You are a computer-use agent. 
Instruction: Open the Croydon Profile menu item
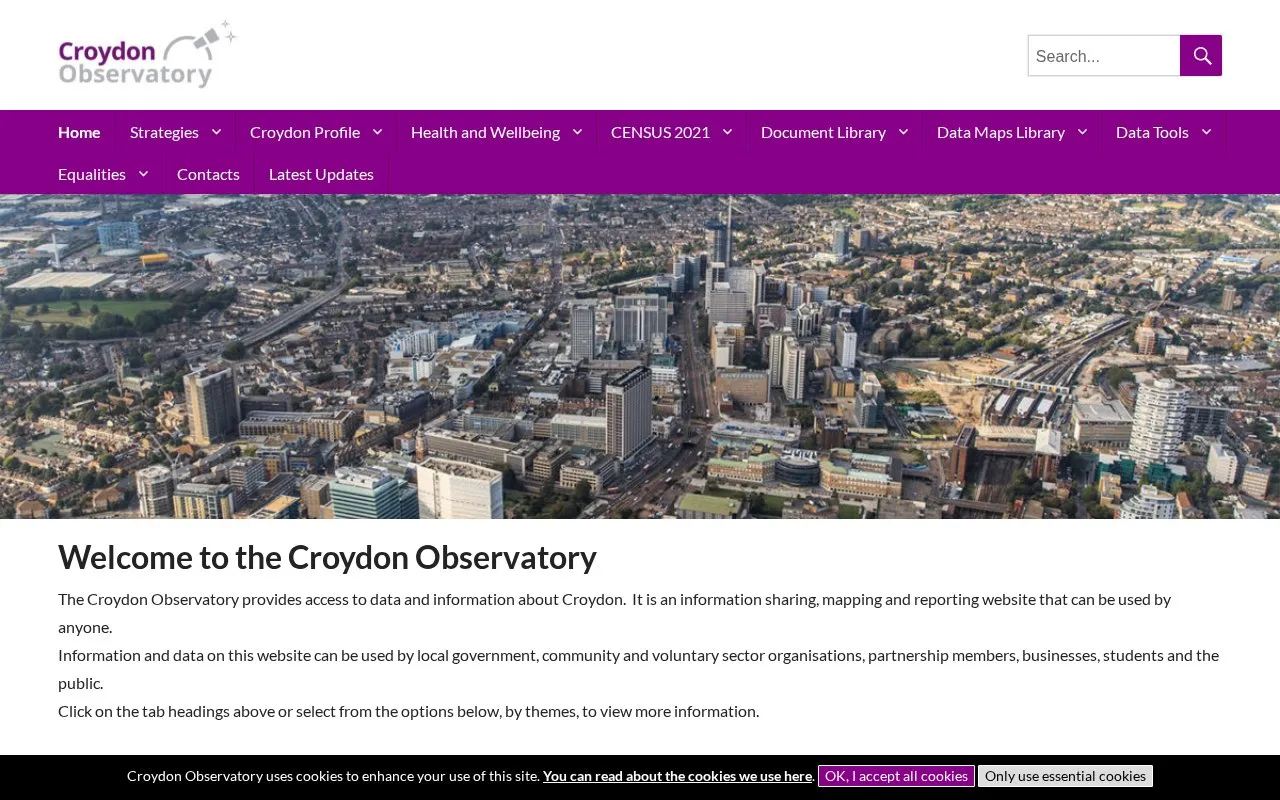click(305, 132)
